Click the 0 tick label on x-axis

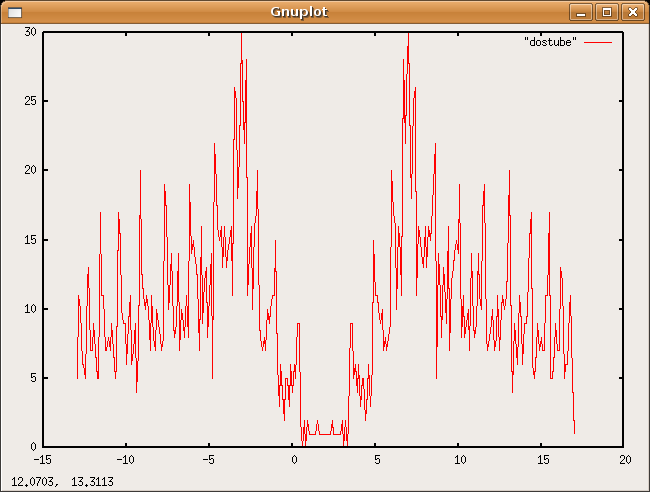[294, 460]
